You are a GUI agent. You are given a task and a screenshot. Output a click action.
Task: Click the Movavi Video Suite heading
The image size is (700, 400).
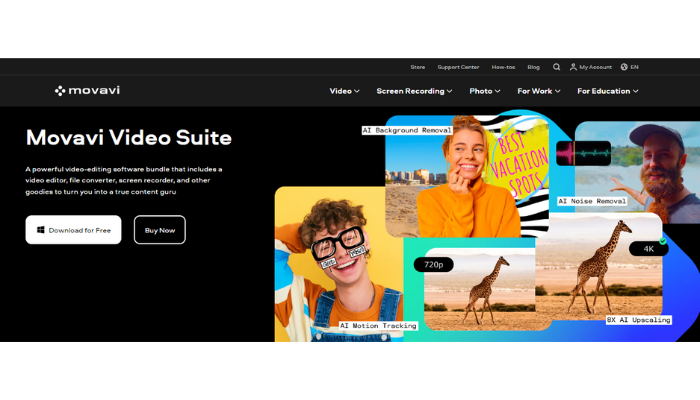(x=129, y=138)
